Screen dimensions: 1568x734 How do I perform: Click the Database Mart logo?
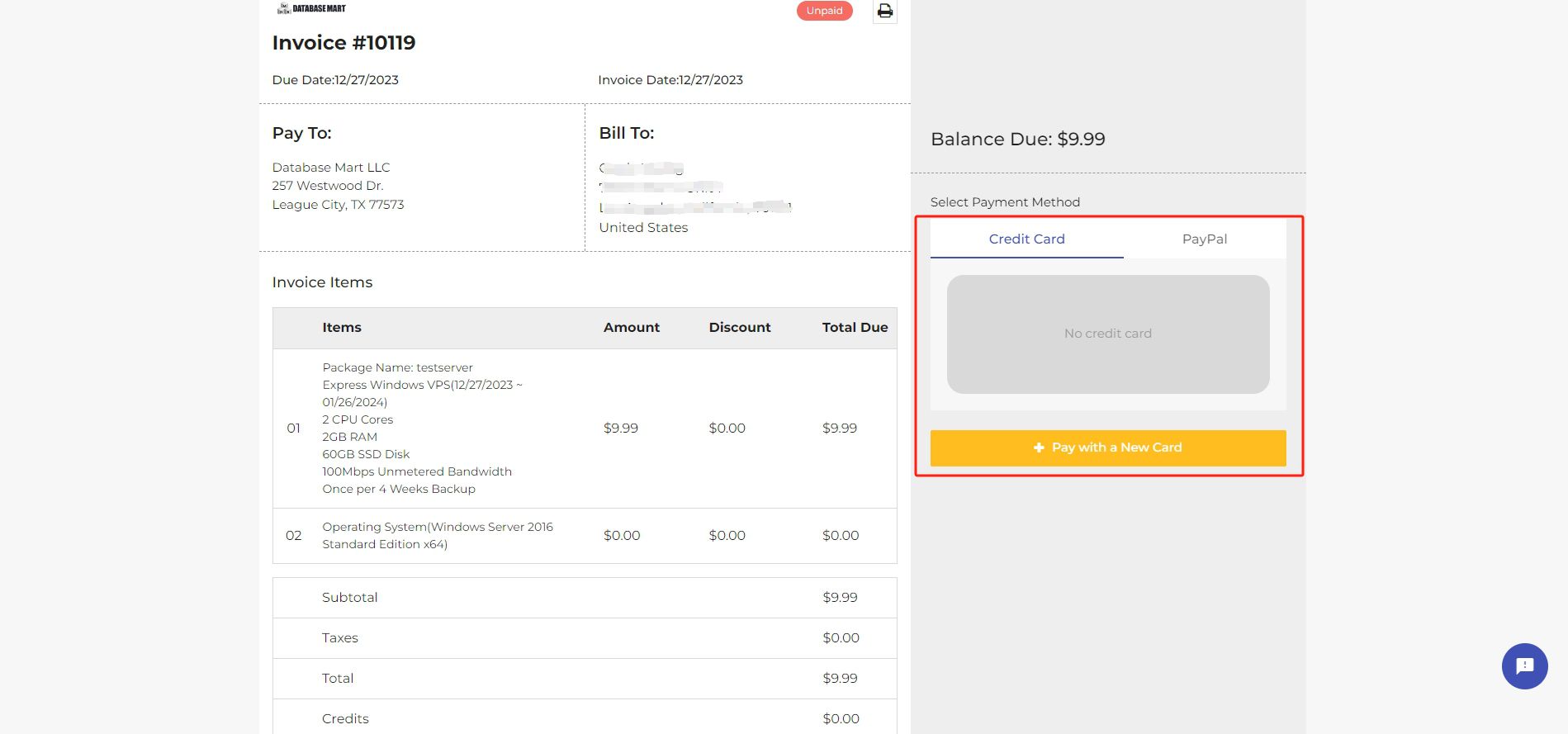(x=312, y=8)
